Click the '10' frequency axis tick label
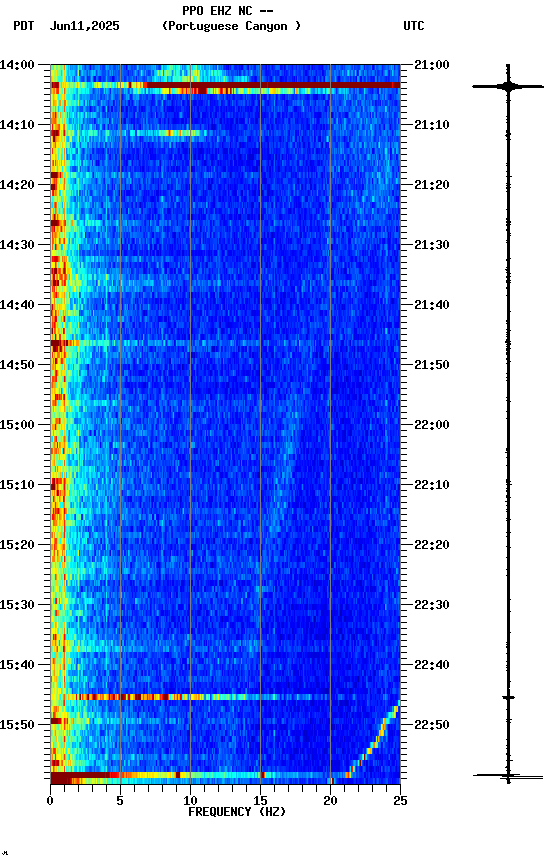This screenshot has width=552, height=864. pos(190,801)
